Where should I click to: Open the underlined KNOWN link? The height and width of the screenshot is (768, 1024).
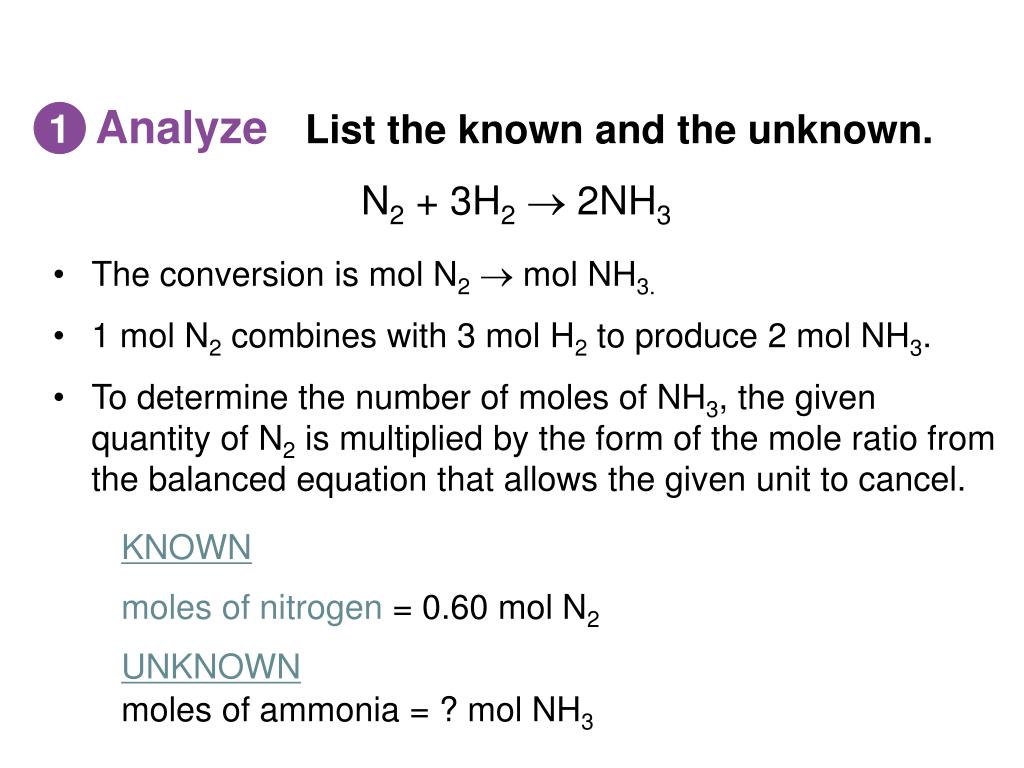click(186, 547)
